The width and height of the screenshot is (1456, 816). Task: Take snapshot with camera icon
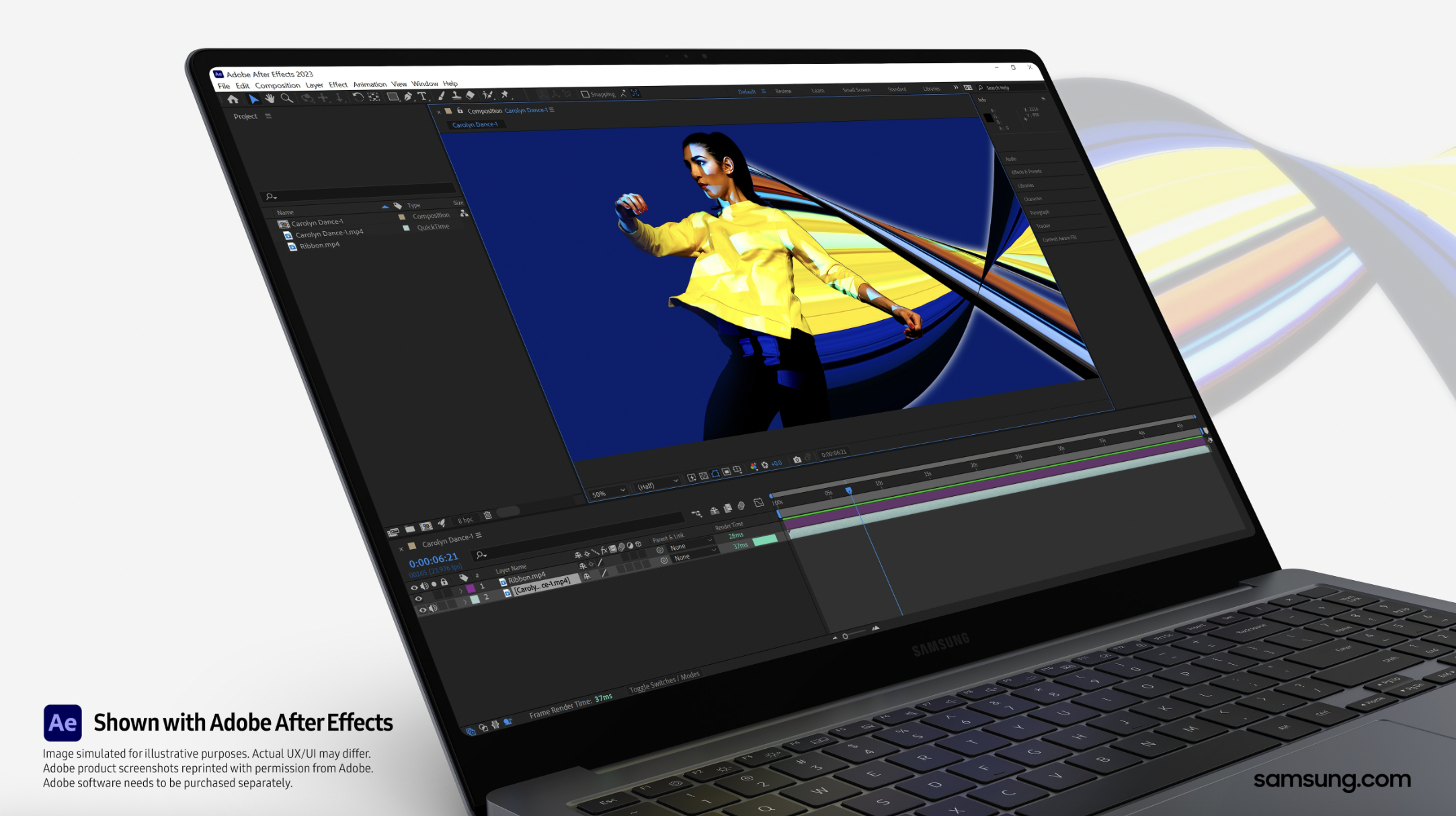[797, 460]
